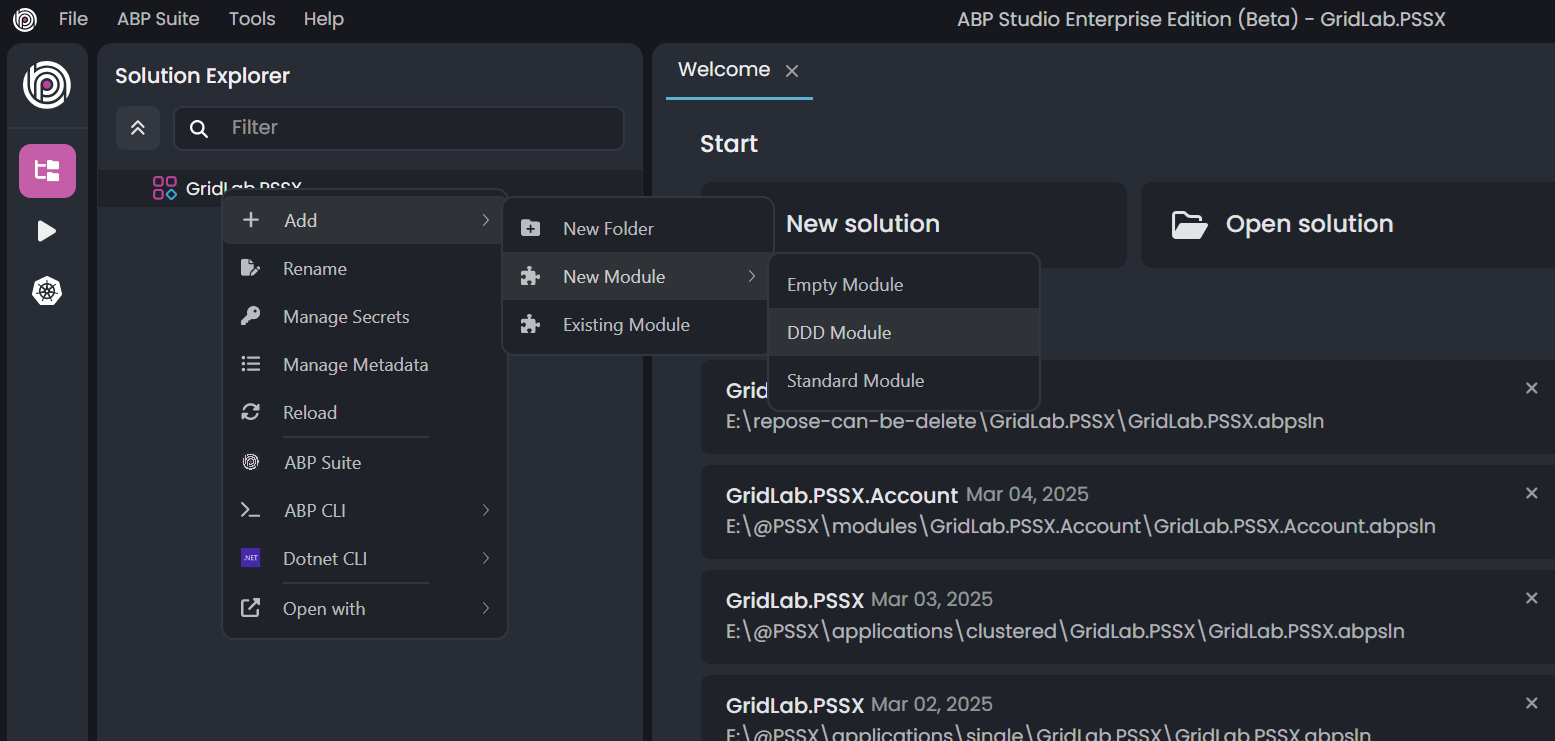This screenshot has height=741, width=1555.
Task: Click the plus icon beside Add
Action: tap(251, 220)
